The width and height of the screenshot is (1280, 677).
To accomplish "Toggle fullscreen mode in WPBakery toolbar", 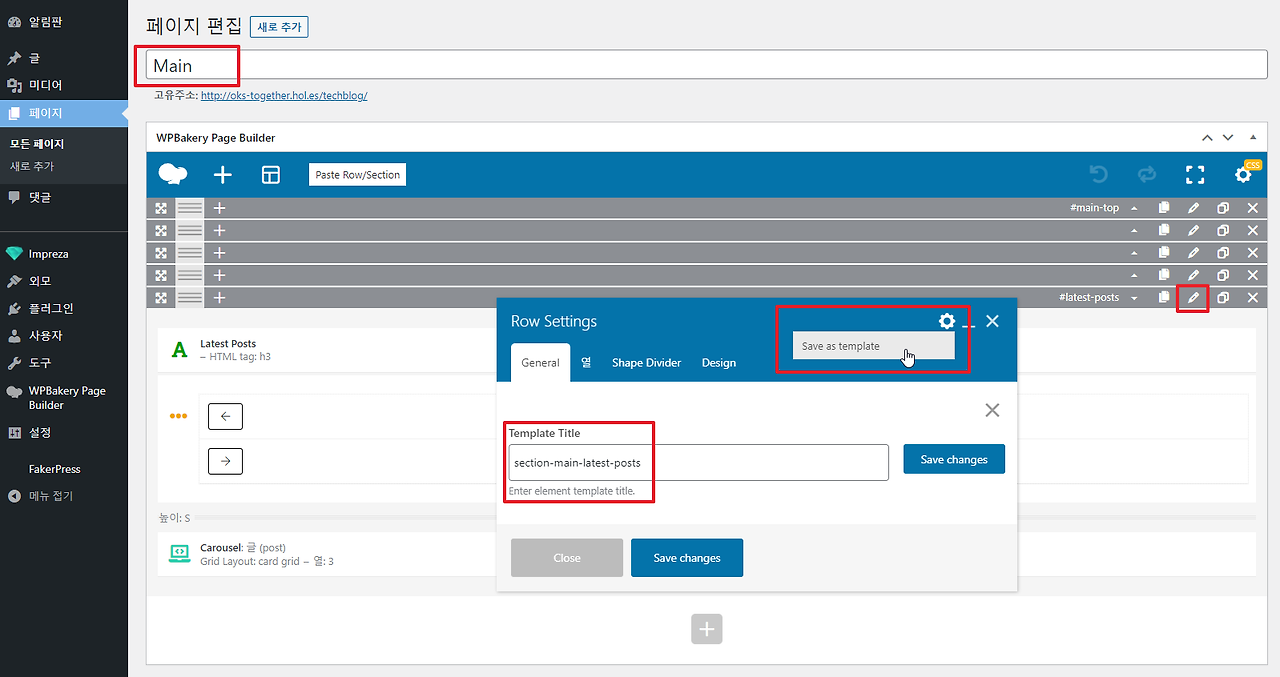I will [1195, 175].
